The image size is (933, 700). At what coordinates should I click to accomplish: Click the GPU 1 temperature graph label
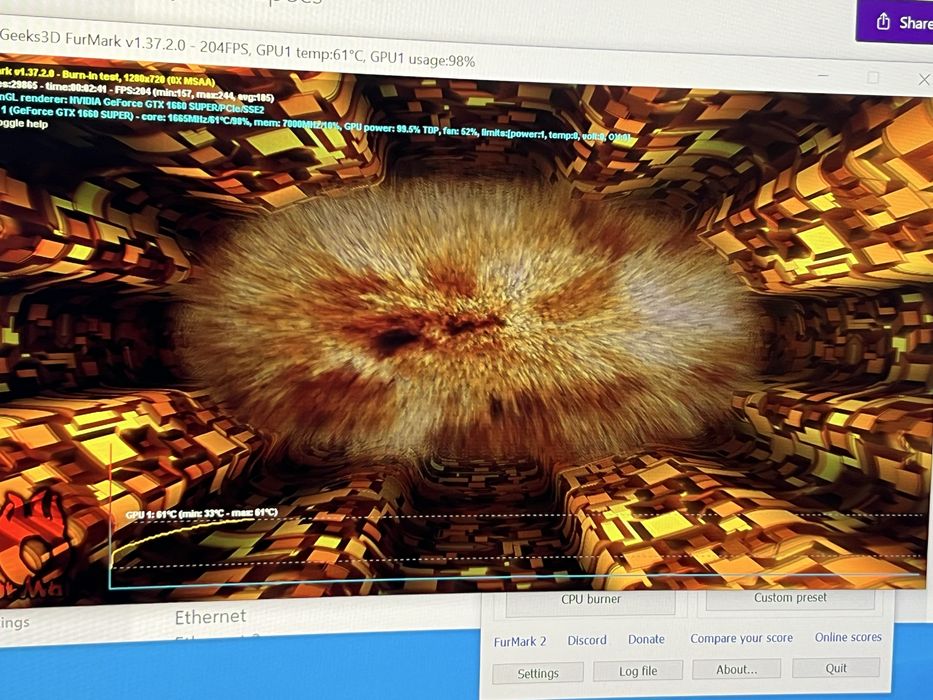click(202, 514)
